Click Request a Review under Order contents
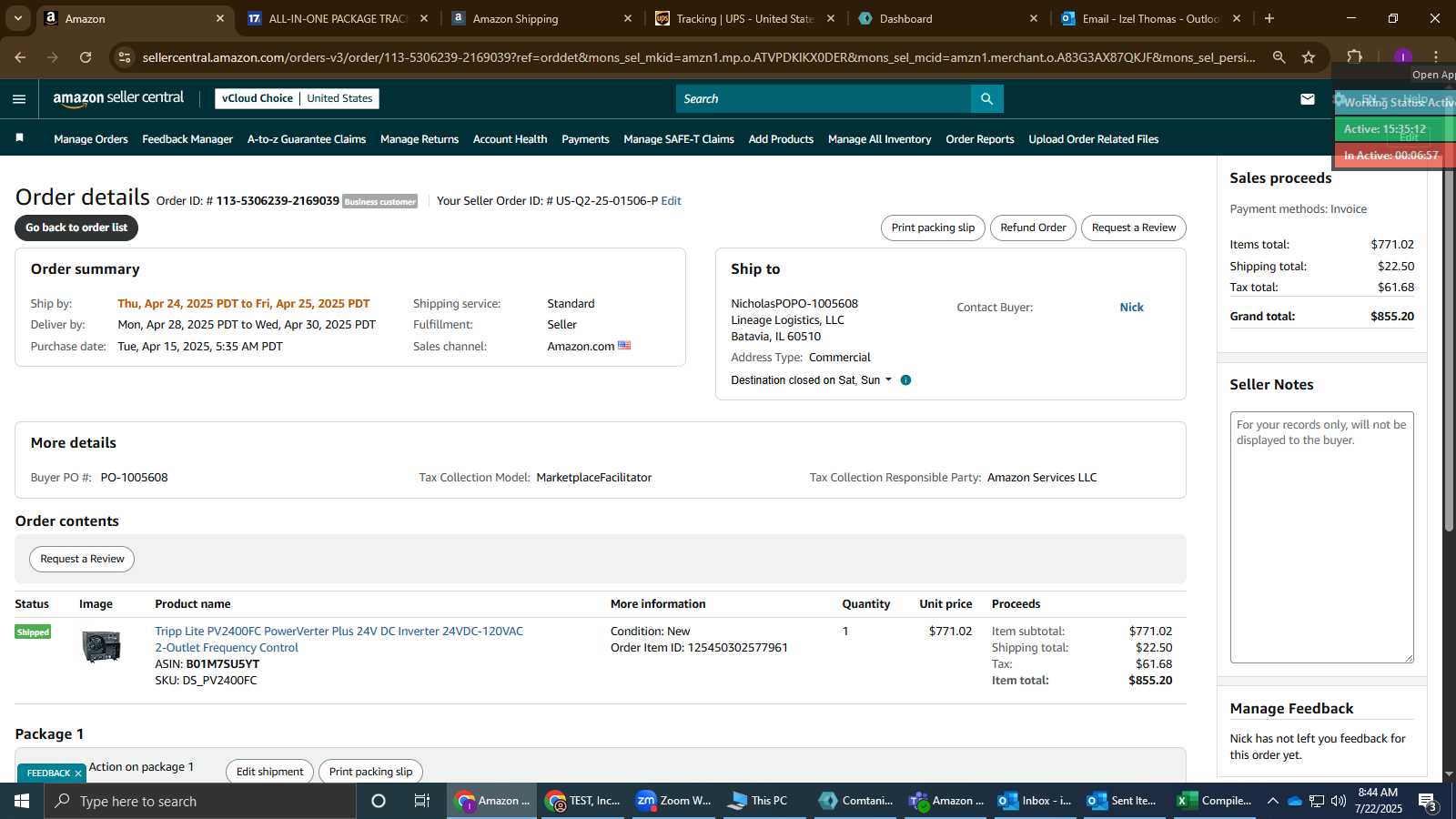This screenshot has width=1456, height=819. (x=82, y=559)
